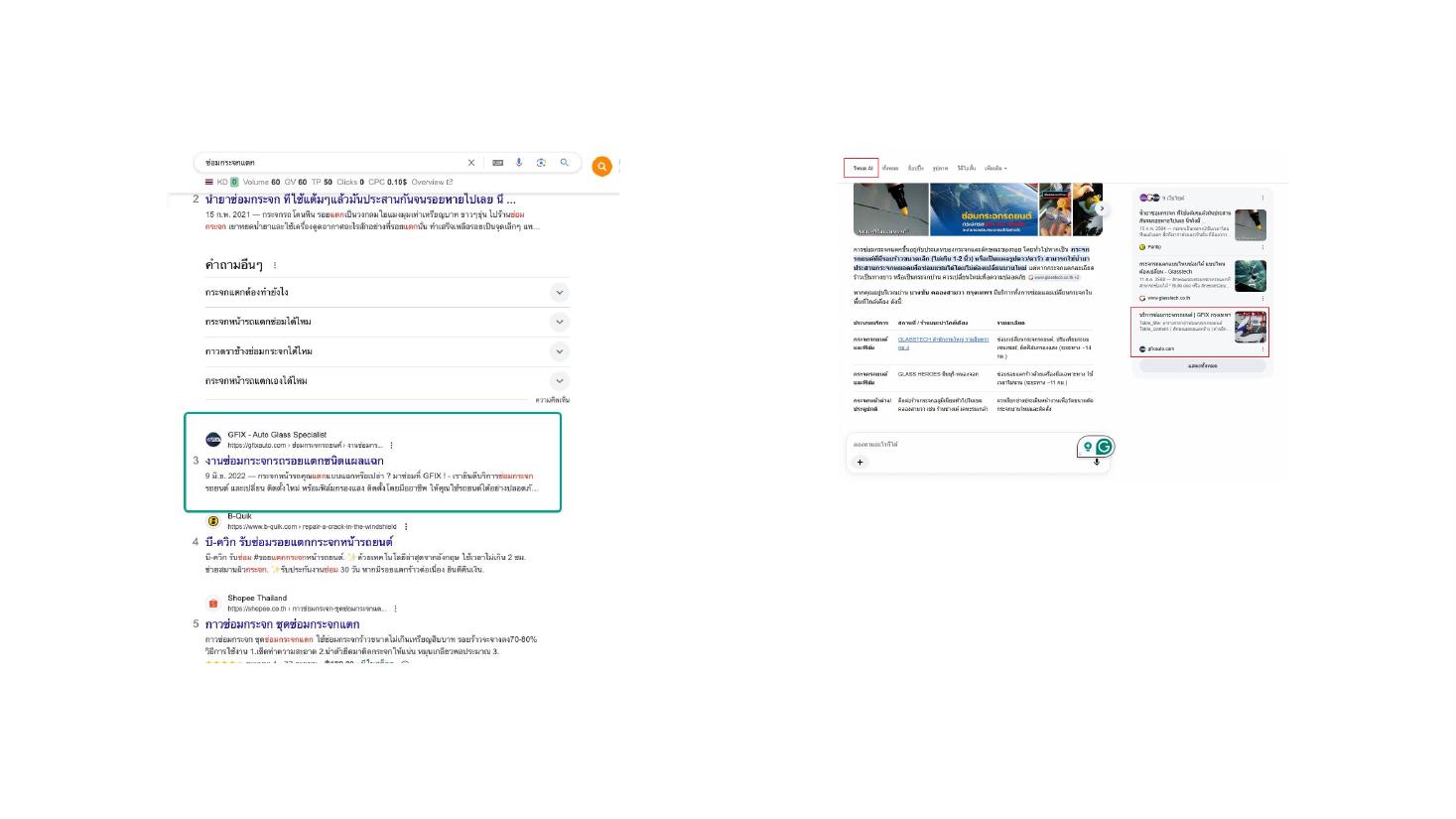
Task: Switch to the รูปภาพ tab
Action: pyautogui.click(x=940, y=169)
